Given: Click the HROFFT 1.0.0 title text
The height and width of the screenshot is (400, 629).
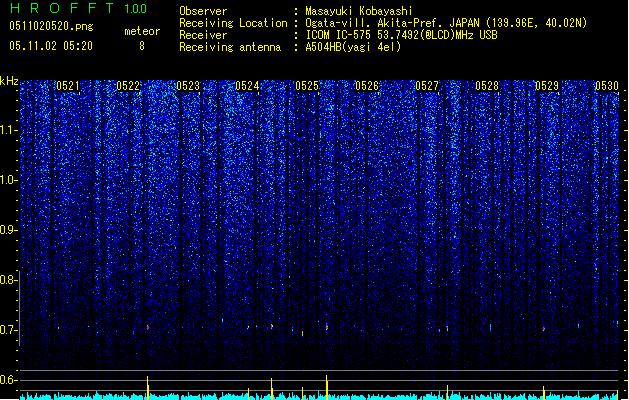Looking at the screenshot, I should tap(79, 8).
